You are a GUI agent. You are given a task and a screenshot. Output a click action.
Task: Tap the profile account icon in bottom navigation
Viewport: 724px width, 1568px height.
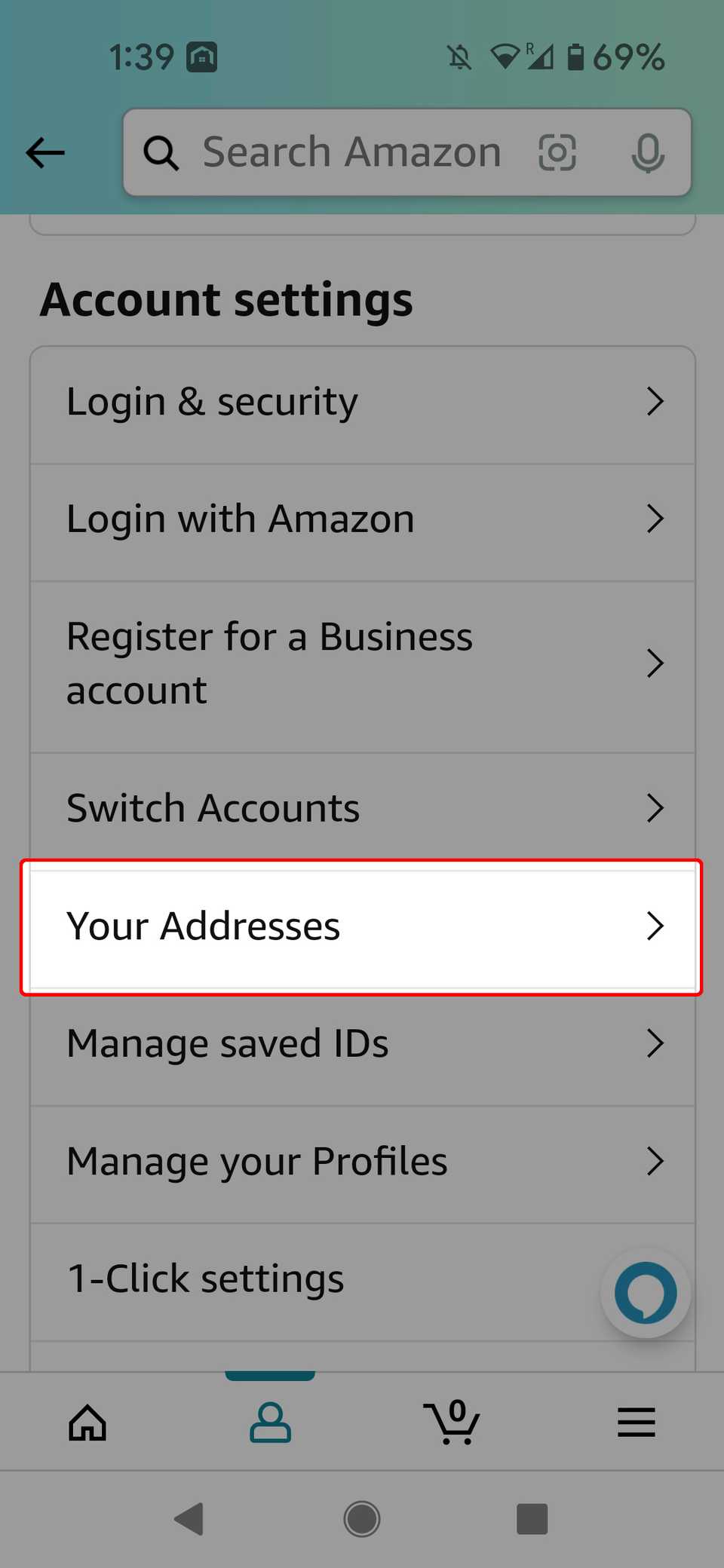[x=270, y=1423]
